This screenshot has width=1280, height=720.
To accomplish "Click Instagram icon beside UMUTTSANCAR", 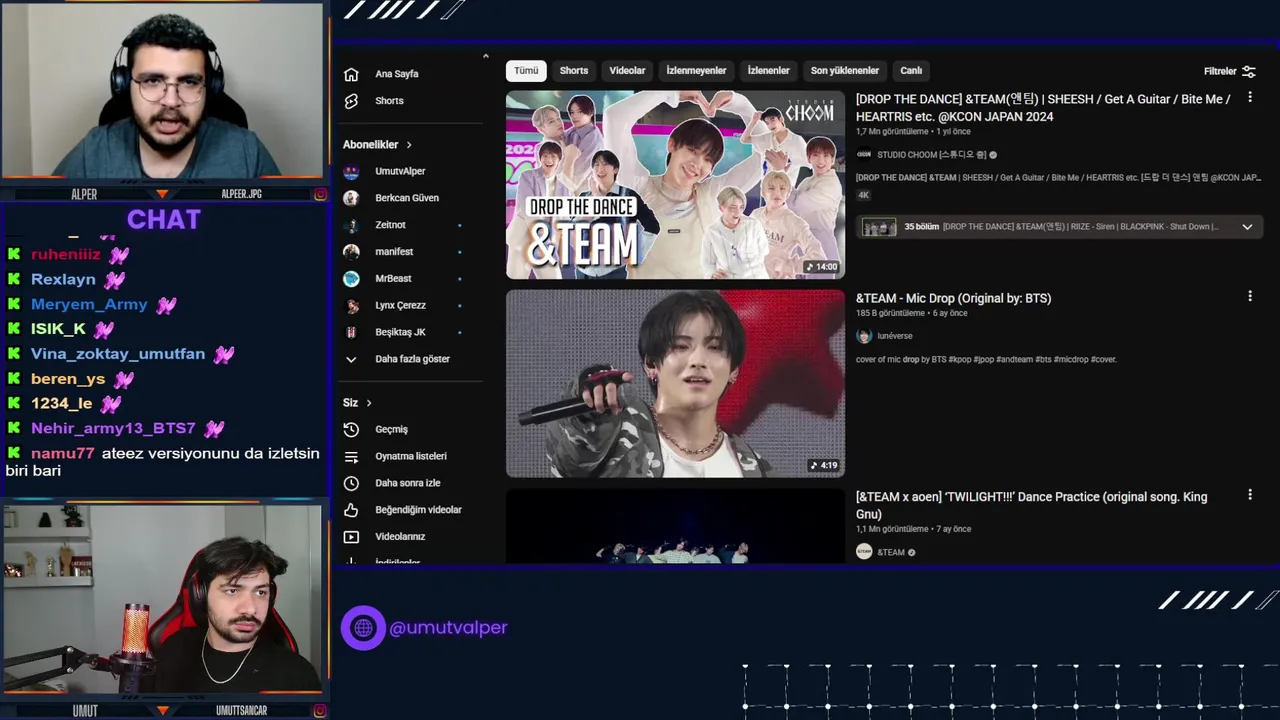I will point(320,711).
